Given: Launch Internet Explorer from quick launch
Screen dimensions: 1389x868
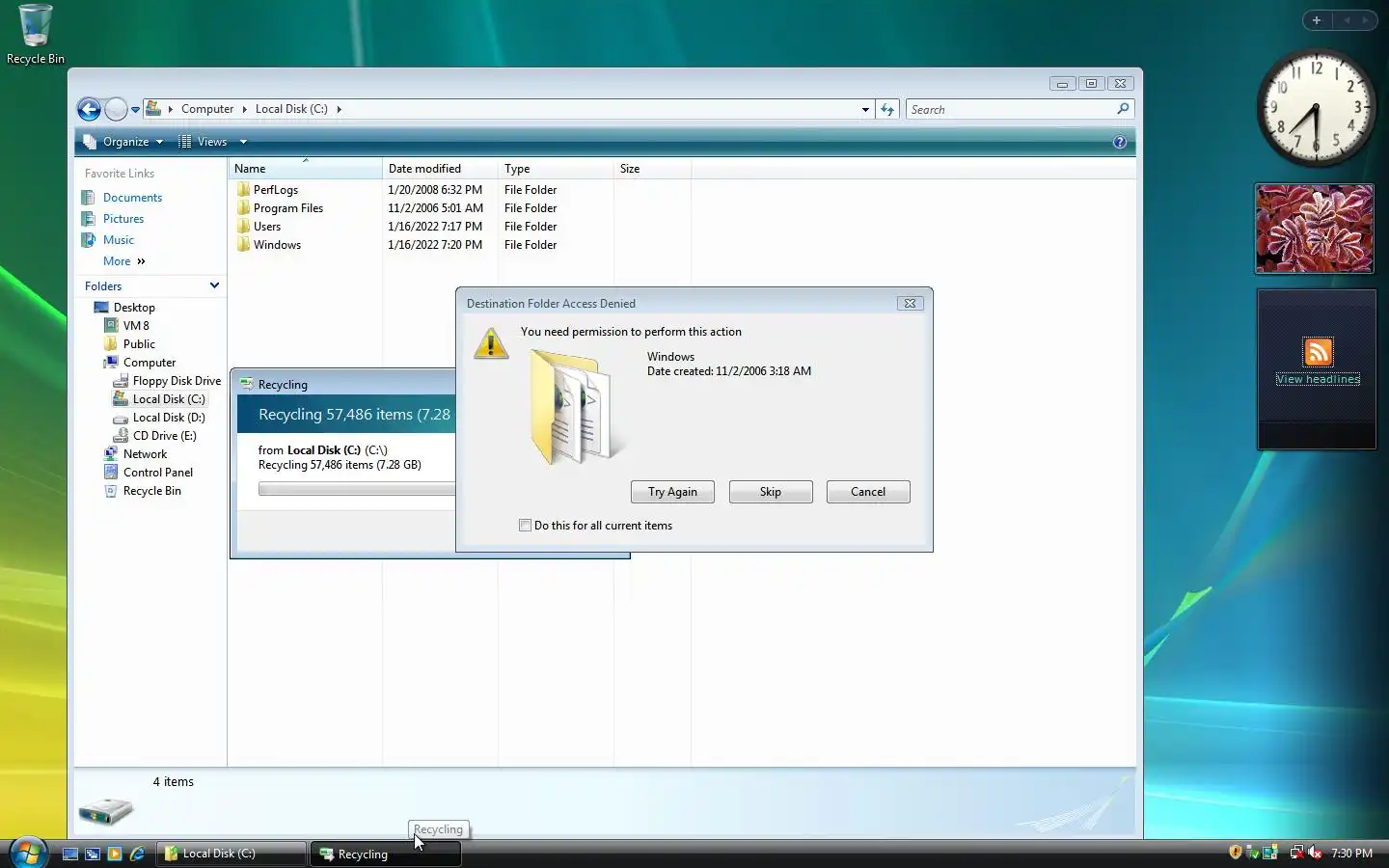Looking at the screenshot, I should click(137, 854).
